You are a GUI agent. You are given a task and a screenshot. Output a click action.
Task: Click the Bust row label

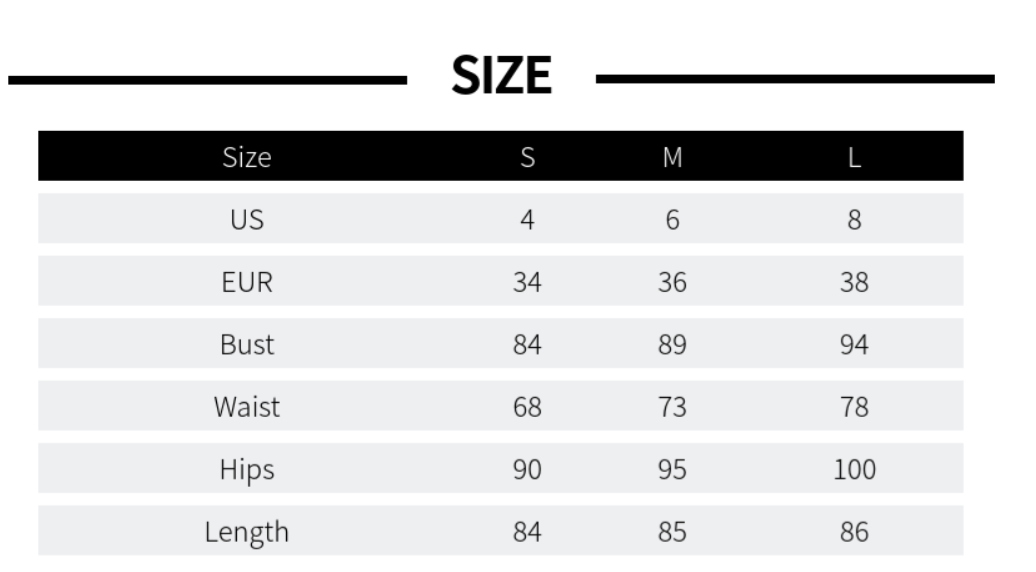(247, 345)
